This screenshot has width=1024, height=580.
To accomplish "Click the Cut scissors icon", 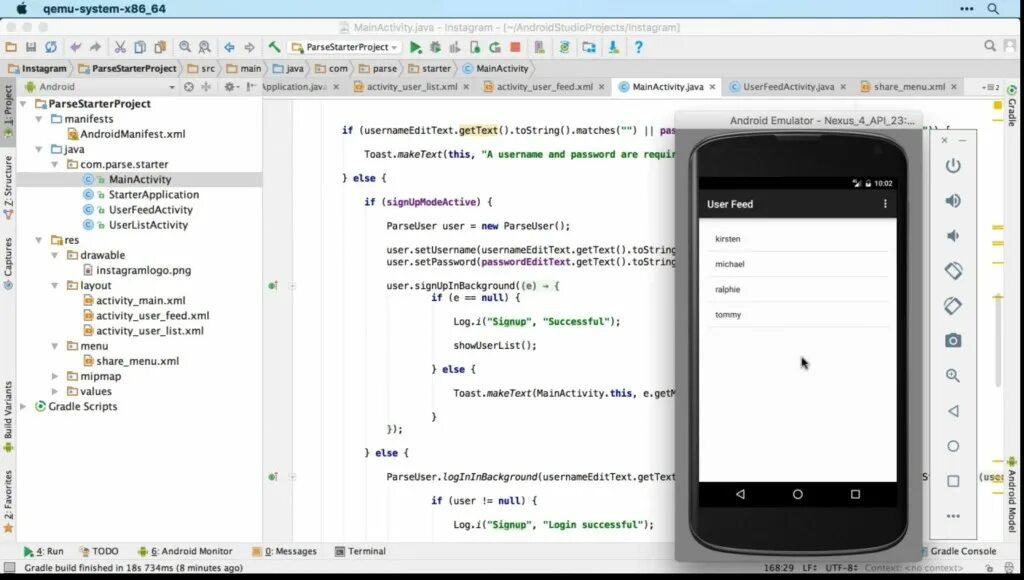I will point(120,47).
